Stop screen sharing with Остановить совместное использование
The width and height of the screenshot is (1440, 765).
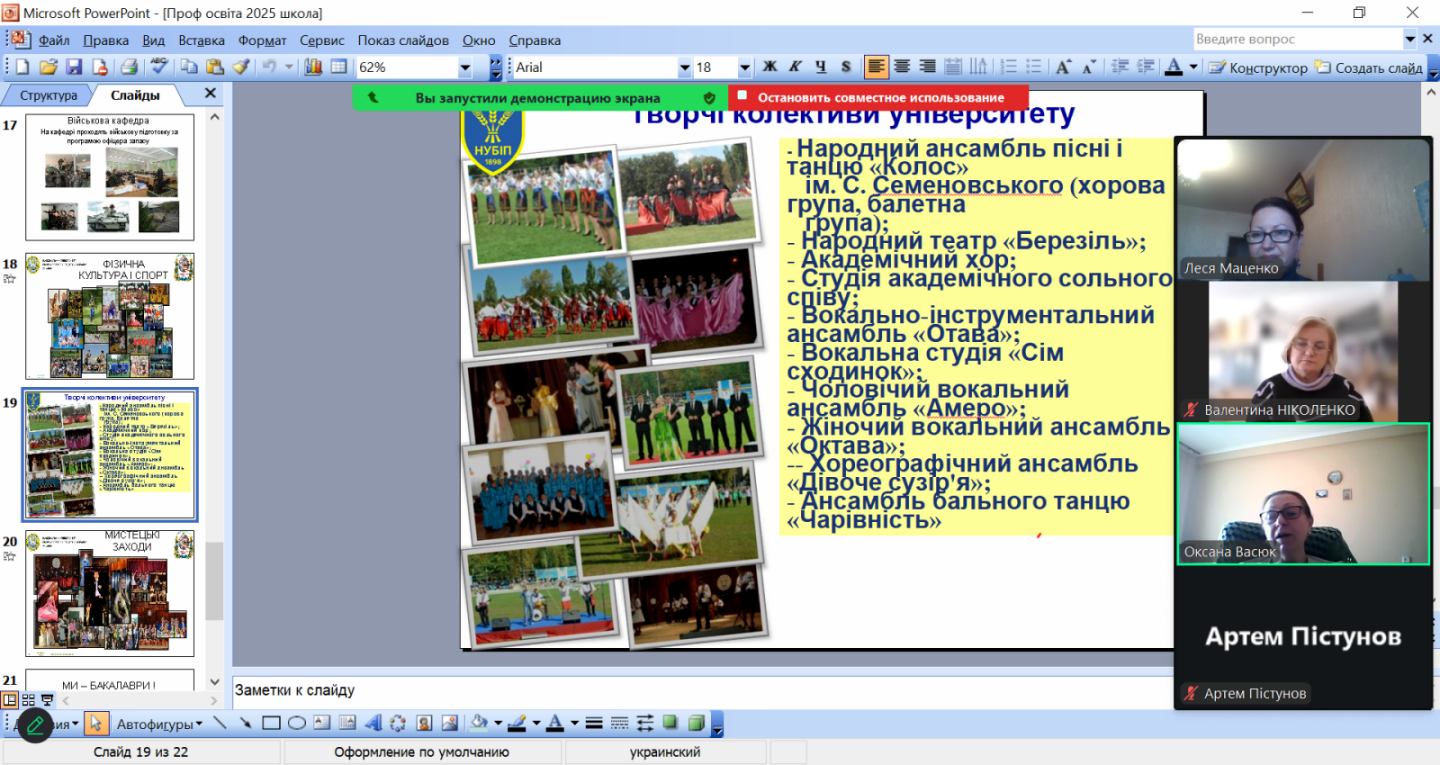pos(880,97)
